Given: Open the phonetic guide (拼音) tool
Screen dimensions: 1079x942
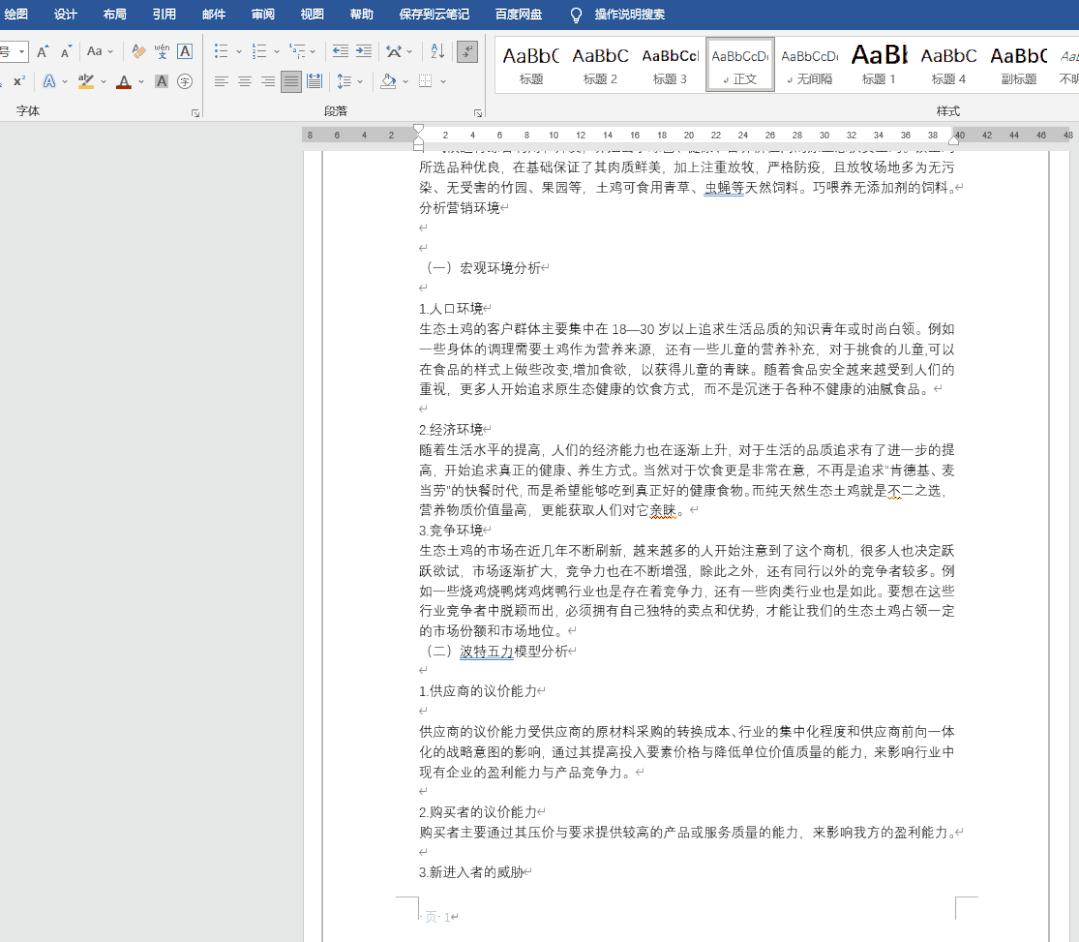Looking at the screenshot, I should point(163,53).
